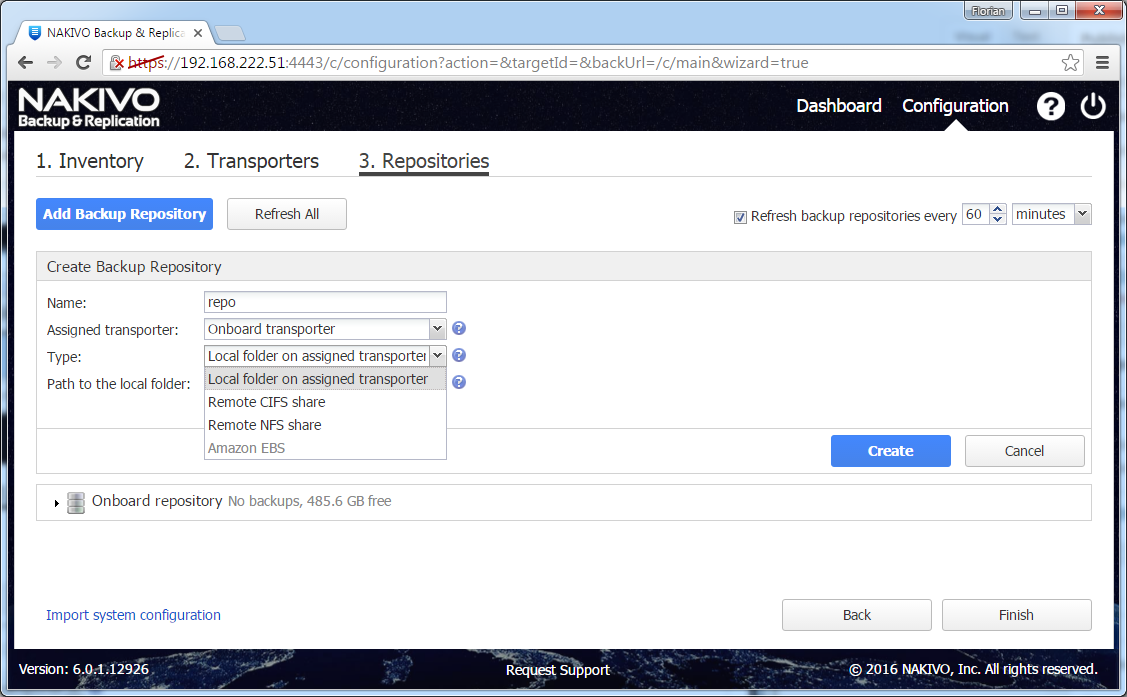Click the Version: 6.0.1.12926 text
1127x697 pixels.
pyautogui.click(x=83, y=669)
